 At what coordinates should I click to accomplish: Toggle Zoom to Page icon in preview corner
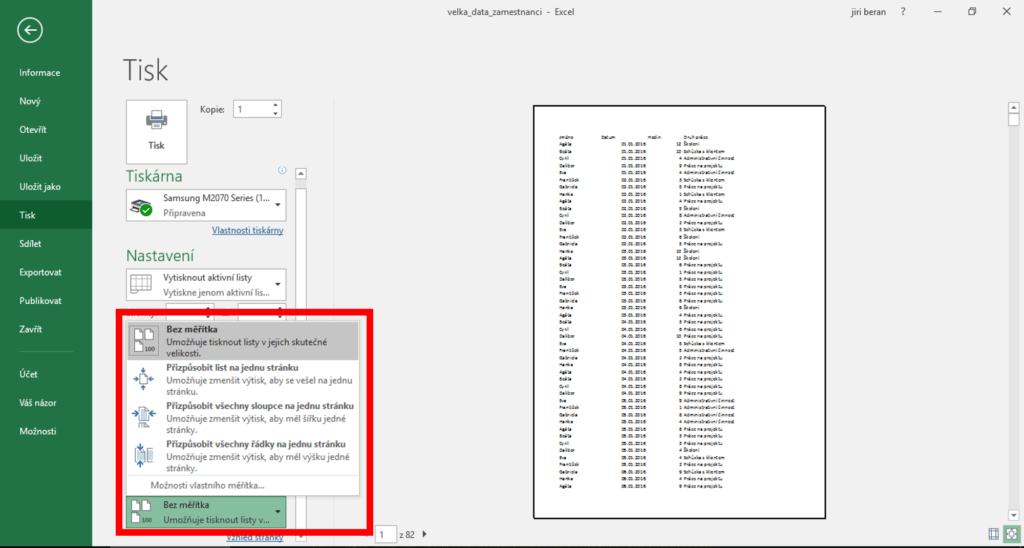tap(1012, 534)
